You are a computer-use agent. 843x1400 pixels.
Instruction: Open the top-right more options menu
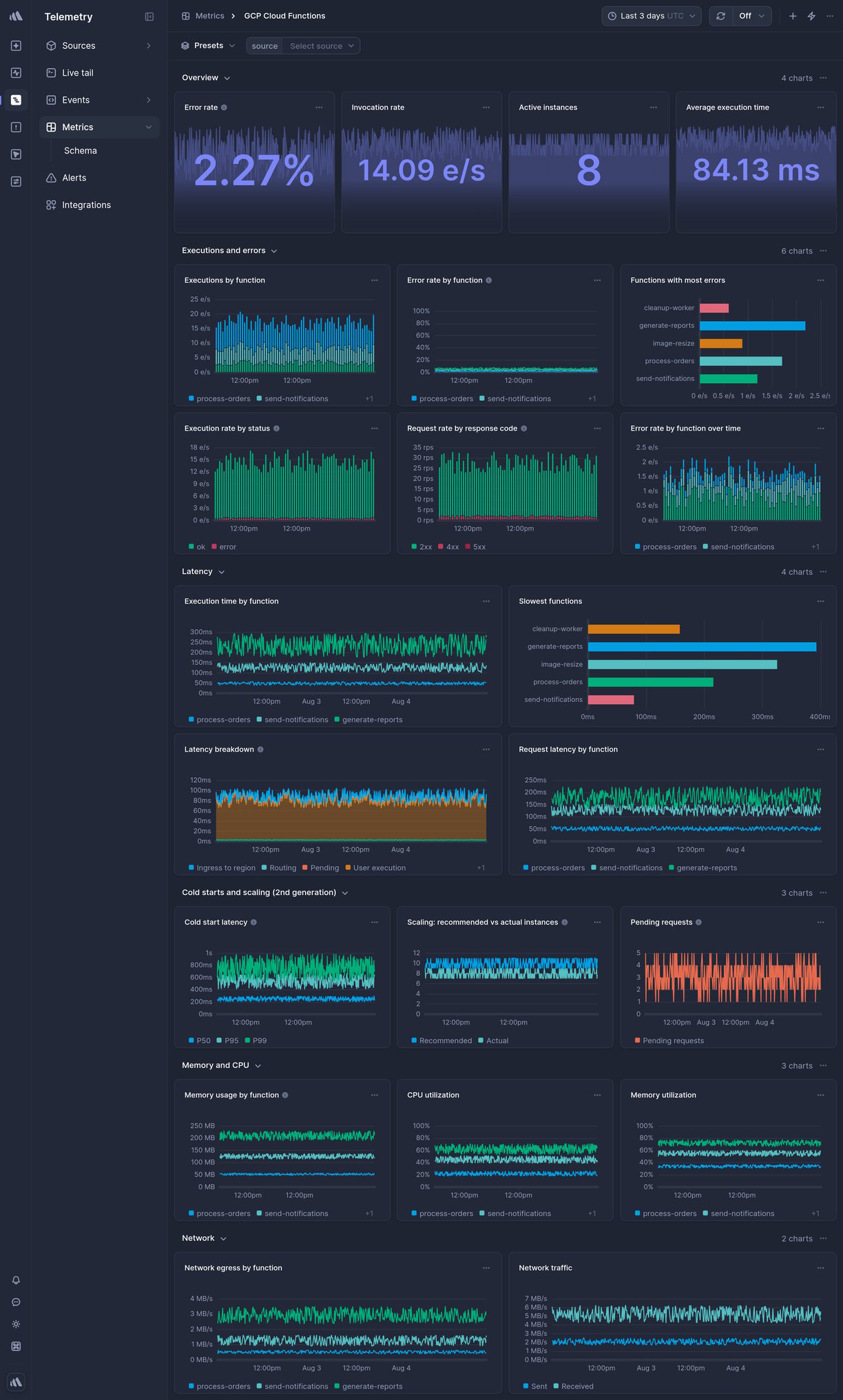coord(830,16)
